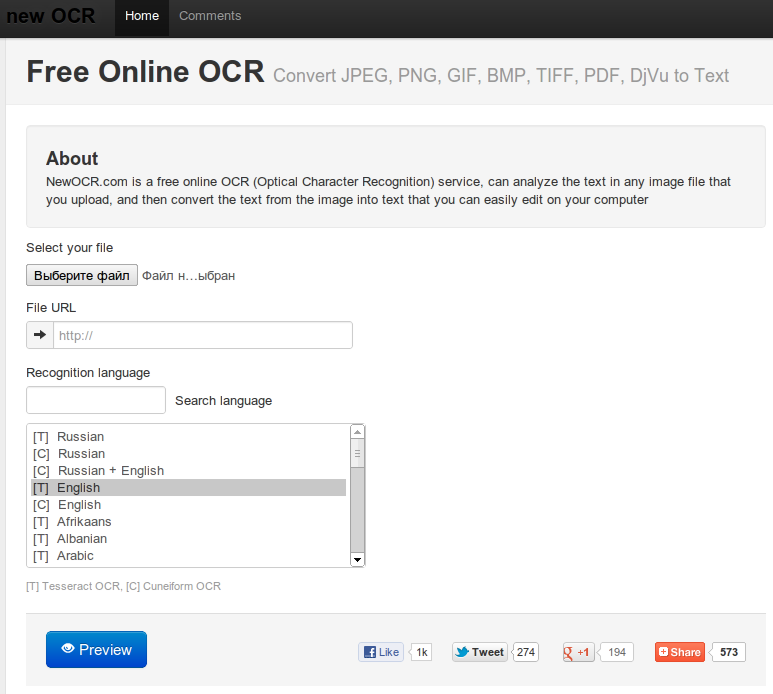
Task: Open the Comments tab in navigation bar
Action: click(x=210, y=16)
